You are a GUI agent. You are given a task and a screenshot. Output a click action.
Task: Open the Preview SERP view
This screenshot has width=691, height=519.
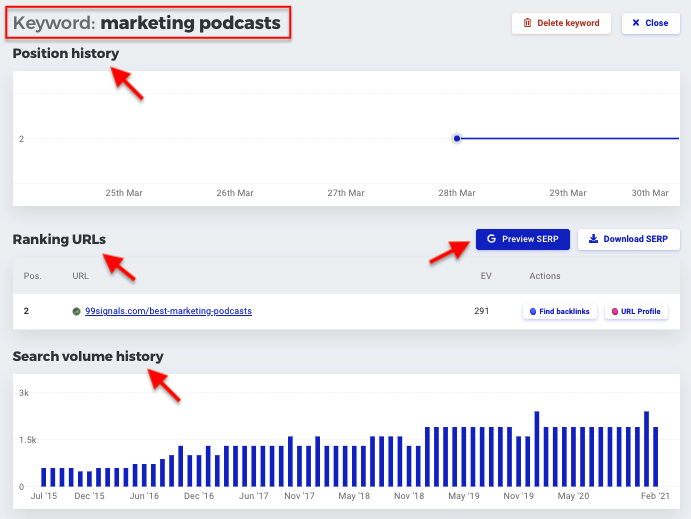click(x=523, y=239)
